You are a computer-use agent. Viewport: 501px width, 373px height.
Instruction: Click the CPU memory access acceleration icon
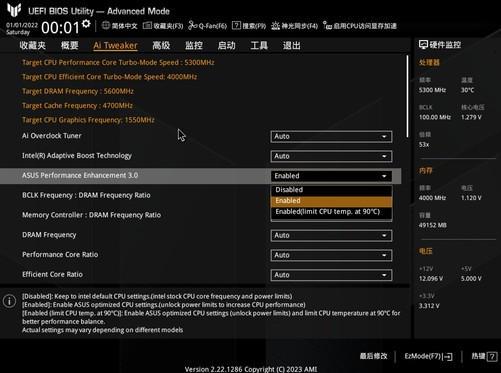tap(327, 26)
